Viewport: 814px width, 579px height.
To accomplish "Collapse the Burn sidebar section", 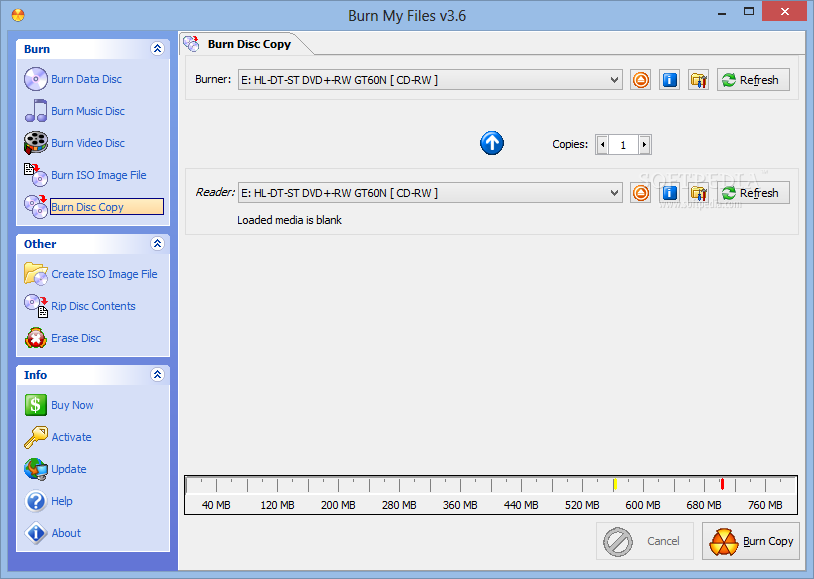I will (x=157, y=49).
